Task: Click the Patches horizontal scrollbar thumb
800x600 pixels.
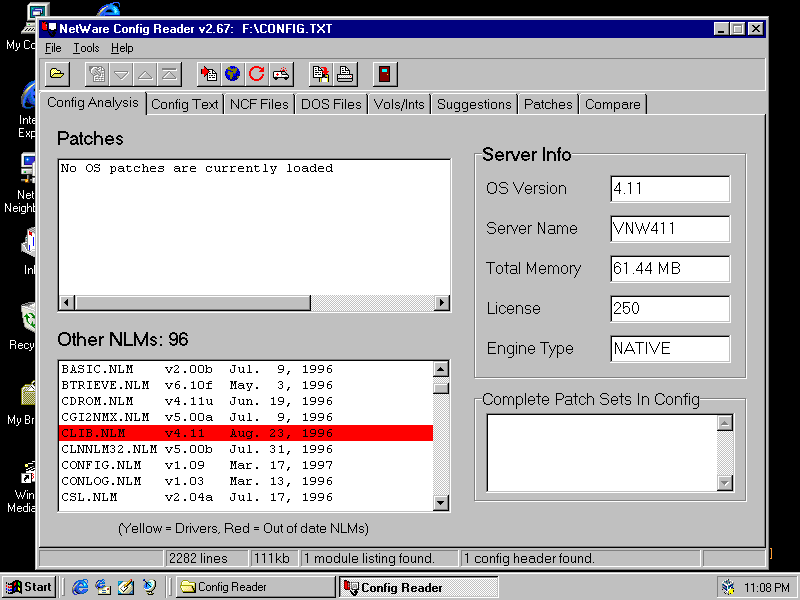Action: 193,303
